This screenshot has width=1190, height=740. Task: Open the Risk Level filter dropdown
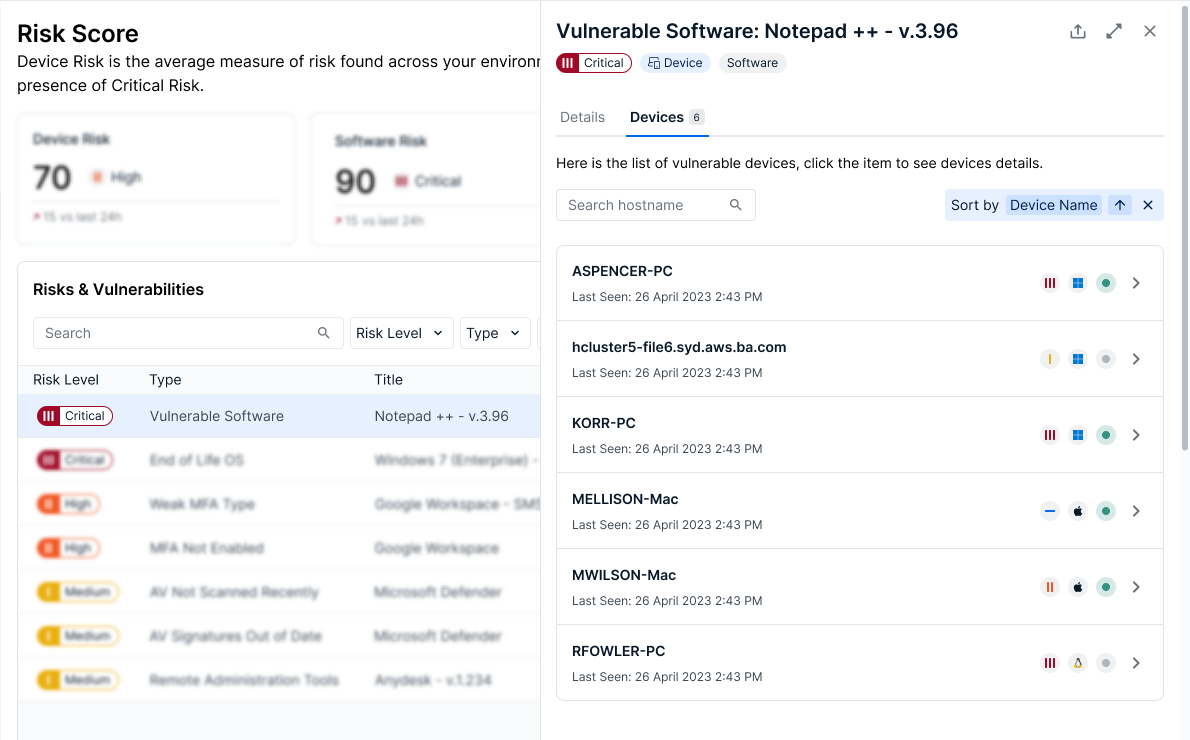401,333
